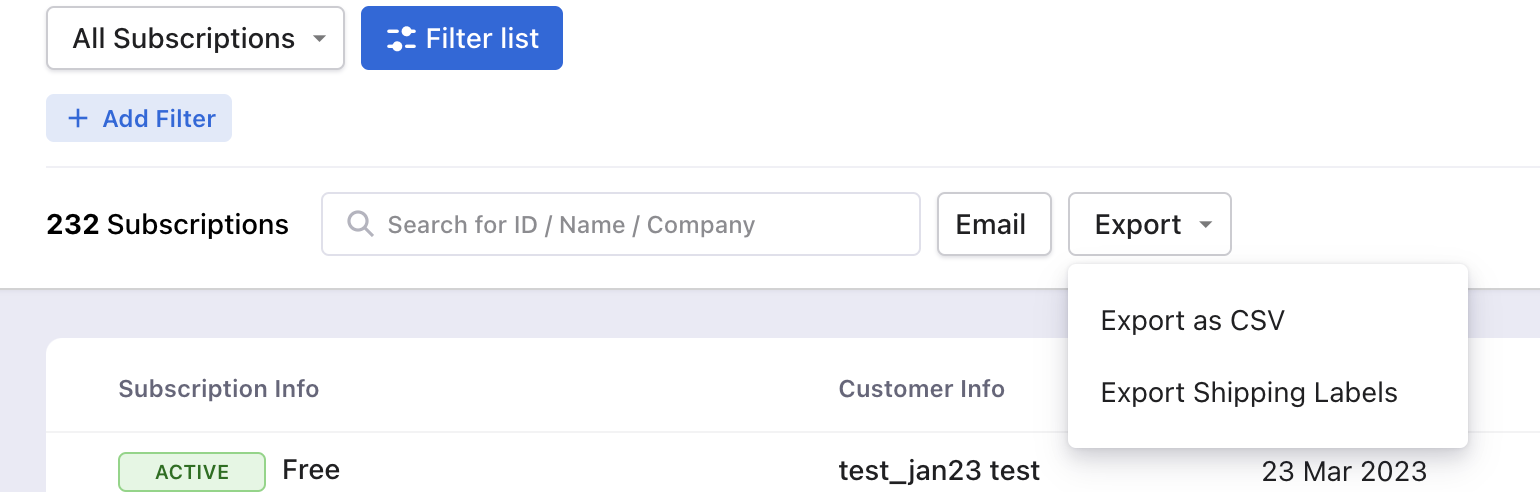Open the All Subscriptions dropdown
Screen dimensions: 1540x492
point(196,39)
